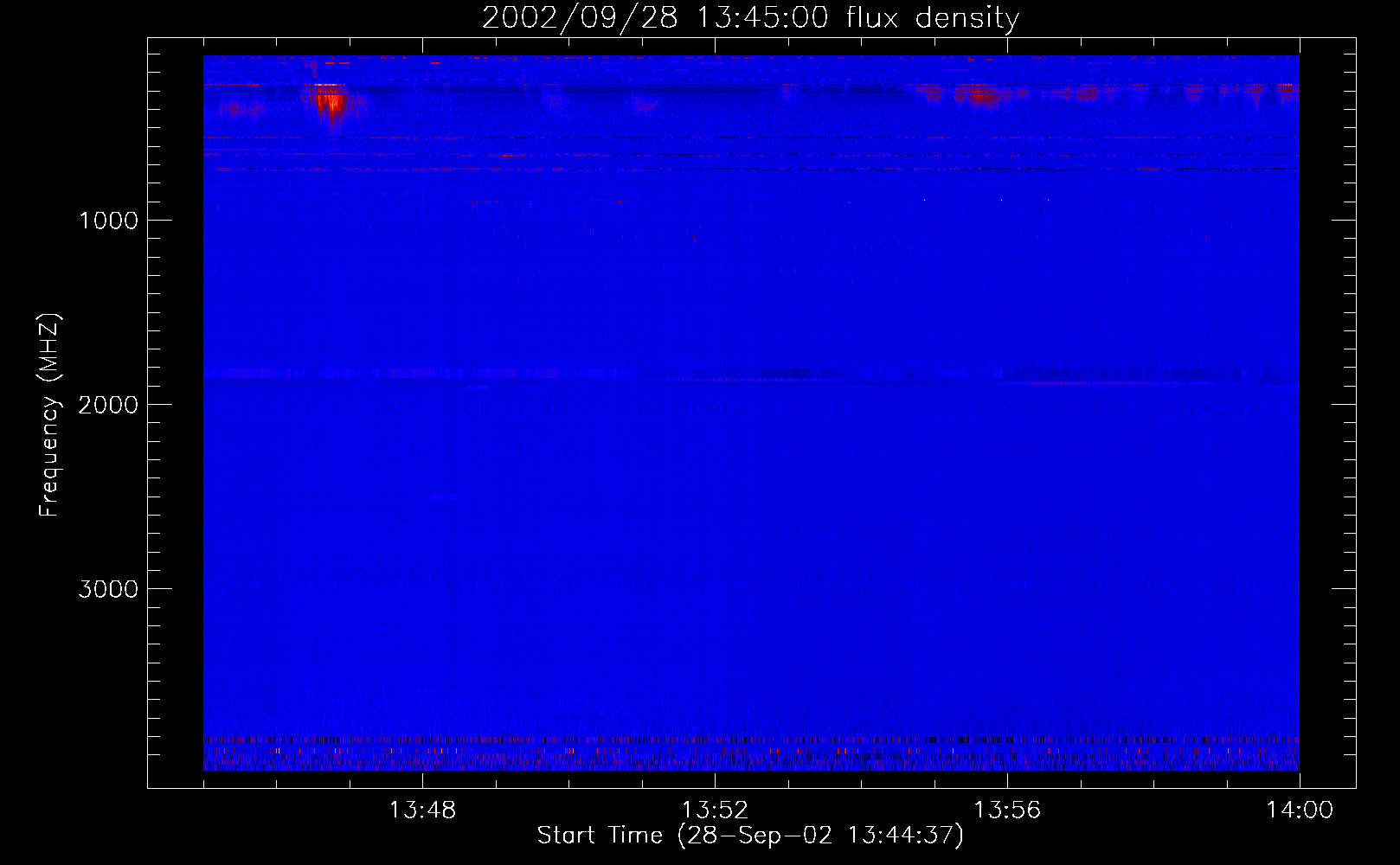This screenshot has height=865, width=1400.
Task: Select the "Frequency (MHZ)" y-axis label
Action: 50,415
